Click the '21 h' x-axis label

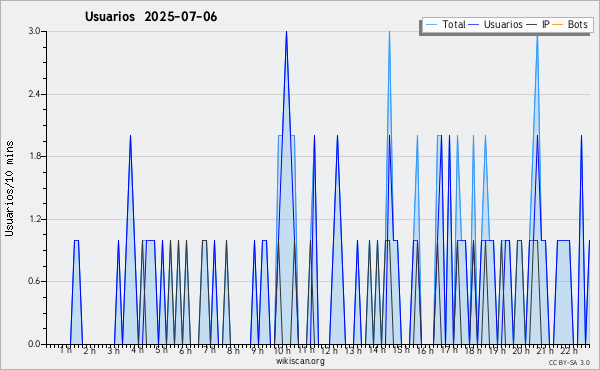545,350
